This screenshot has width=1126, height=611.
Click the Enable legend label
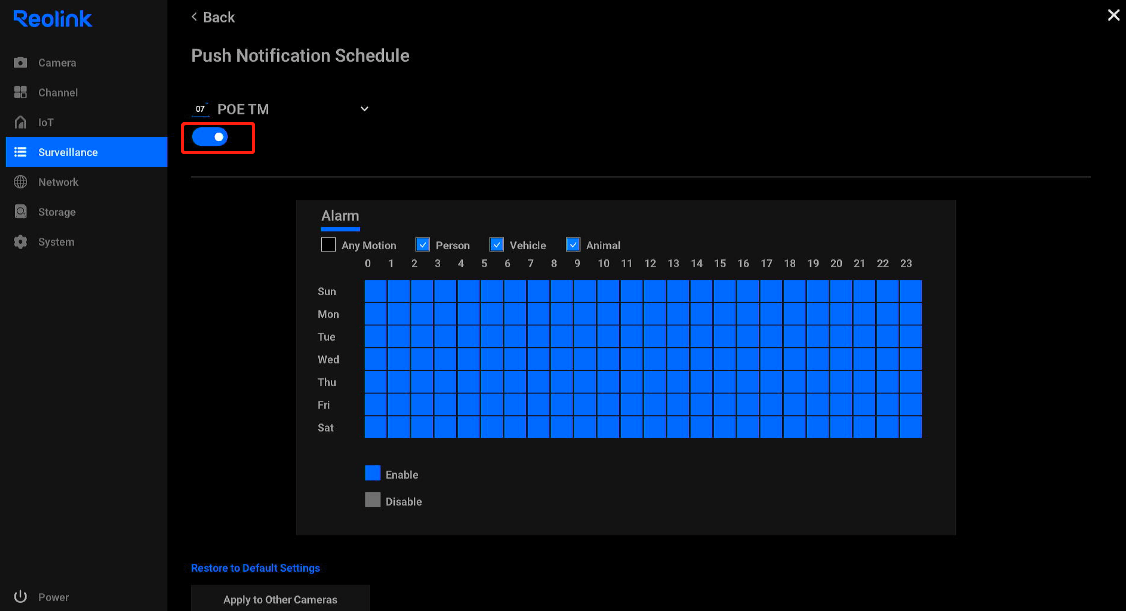point(401,475)
